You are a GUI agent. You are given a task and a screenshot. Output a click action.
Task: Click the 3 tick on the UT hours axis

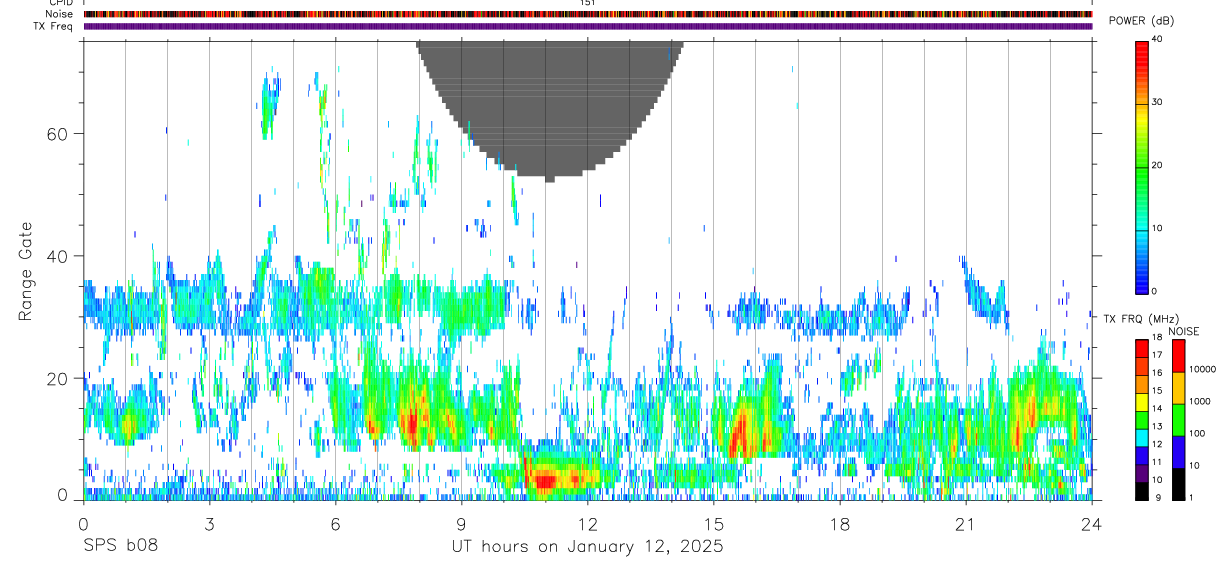tap(209, 524)
